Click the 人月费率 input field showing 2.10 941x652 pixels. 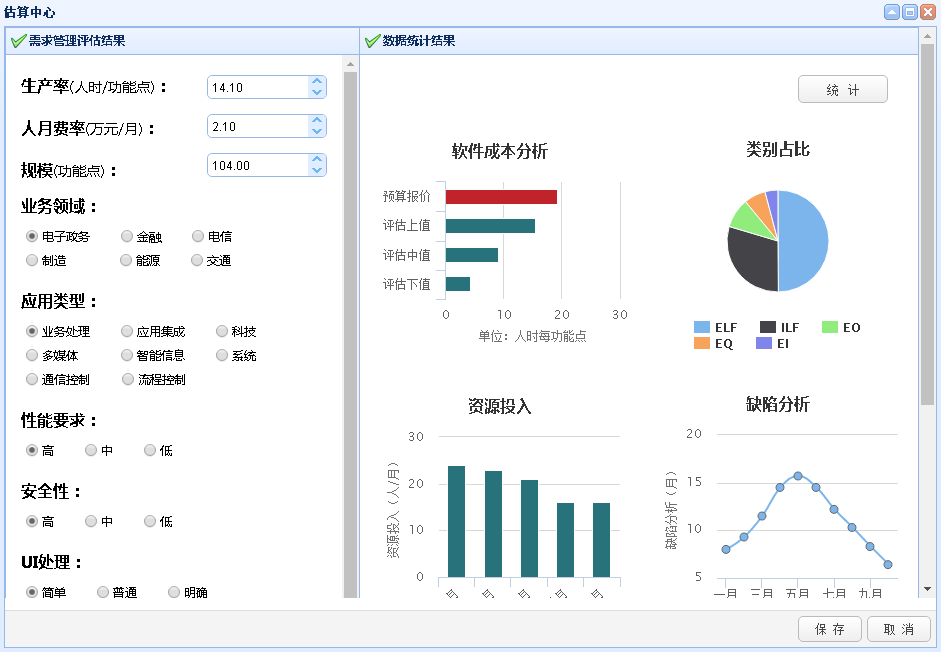click(258, 126)
